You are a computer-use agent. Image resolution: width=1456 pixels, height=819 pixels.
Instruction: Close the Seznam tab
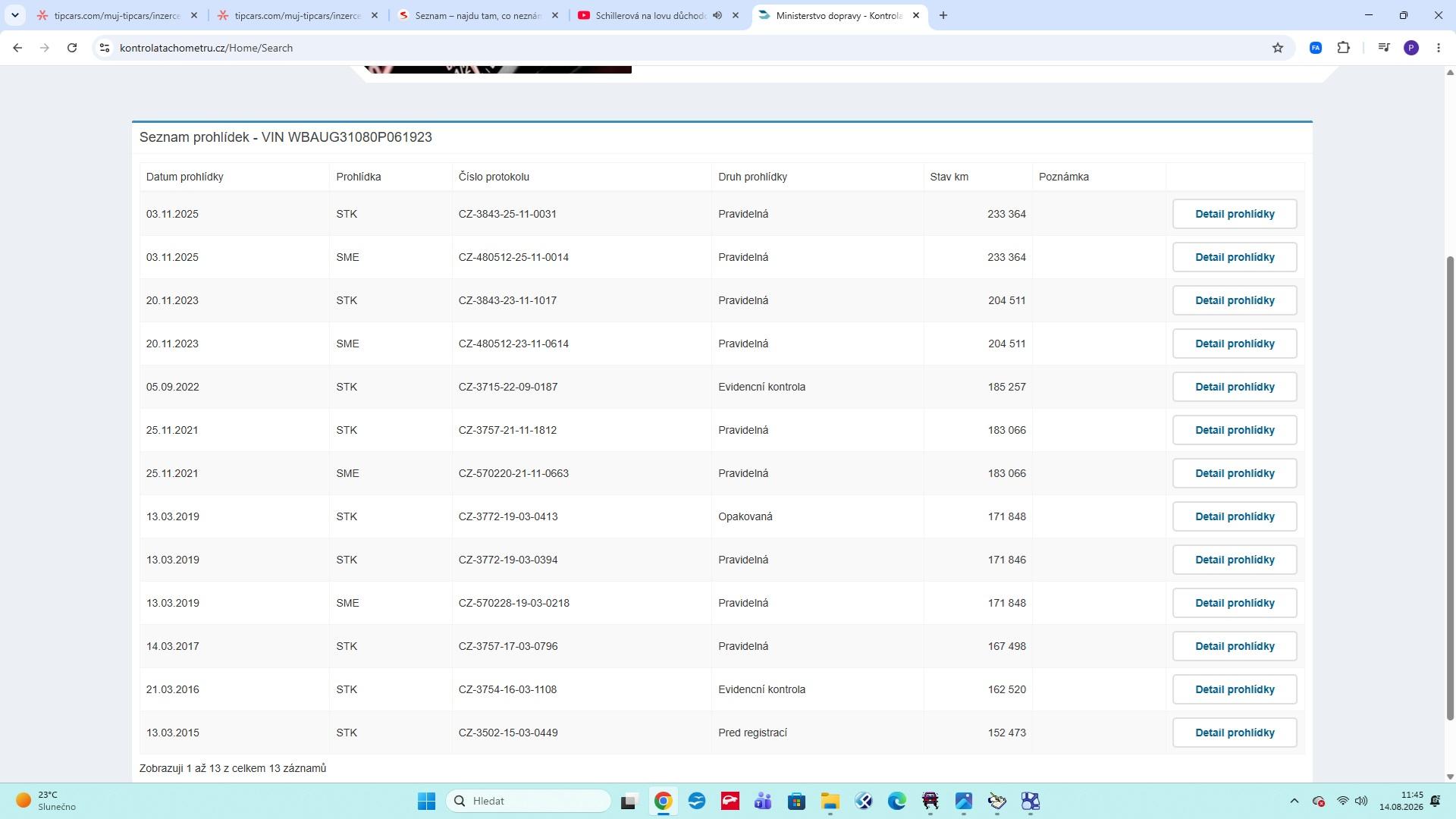pyautogui.click(x=555, y=15)
